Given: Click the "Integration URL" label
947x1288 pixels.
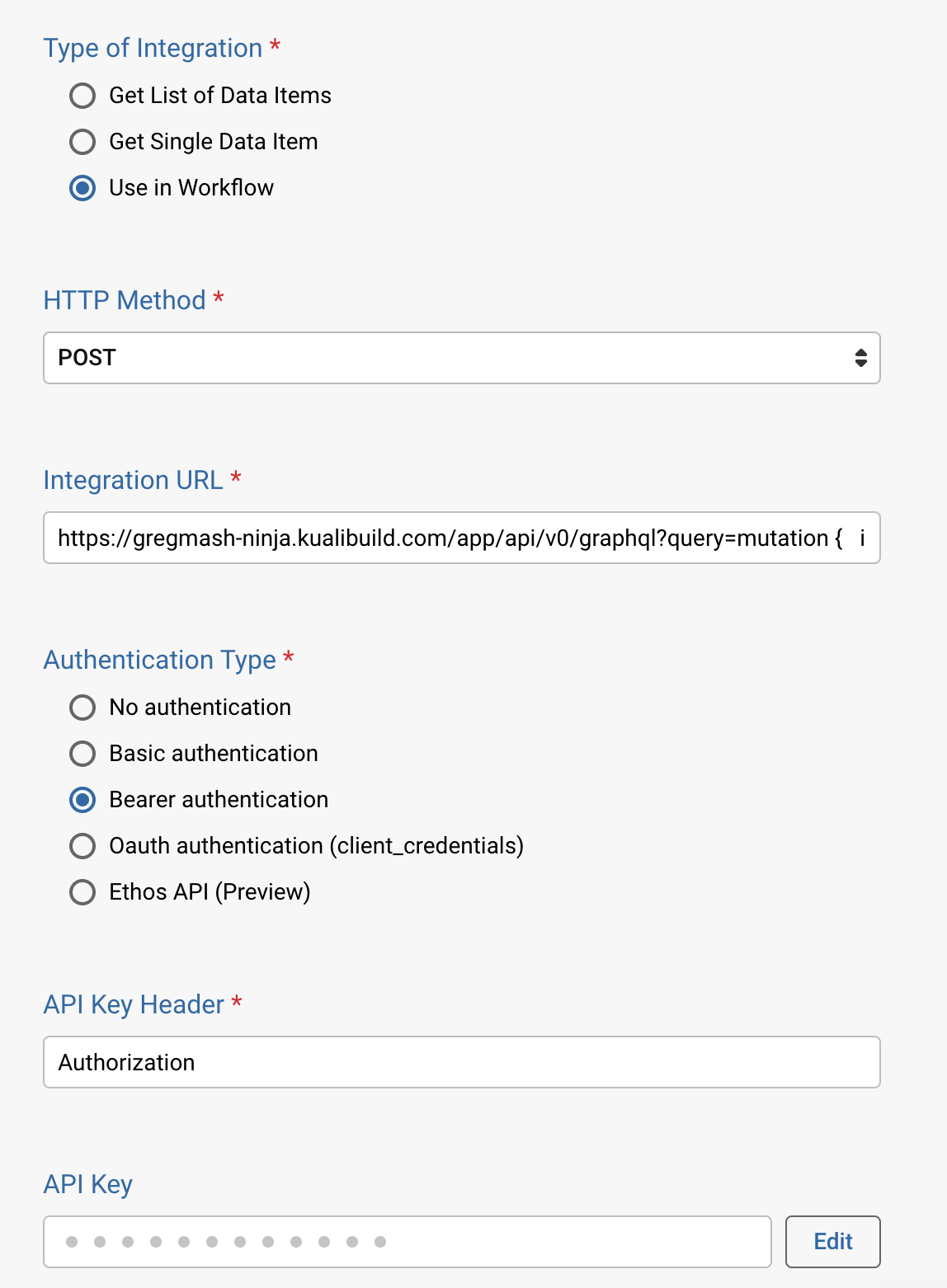Looking at the screenshot, I should (x=134, y=480).
